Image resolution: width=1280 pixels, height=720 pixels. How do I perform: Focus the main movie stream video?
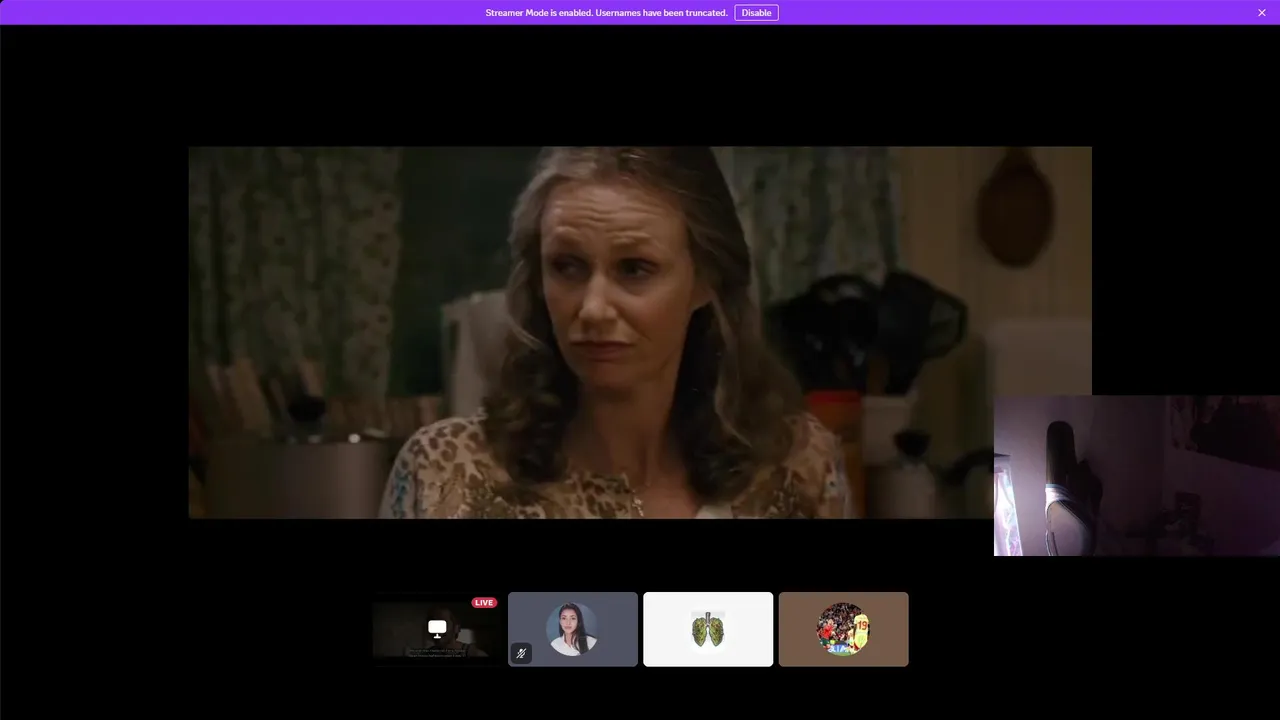click(640, 332)
